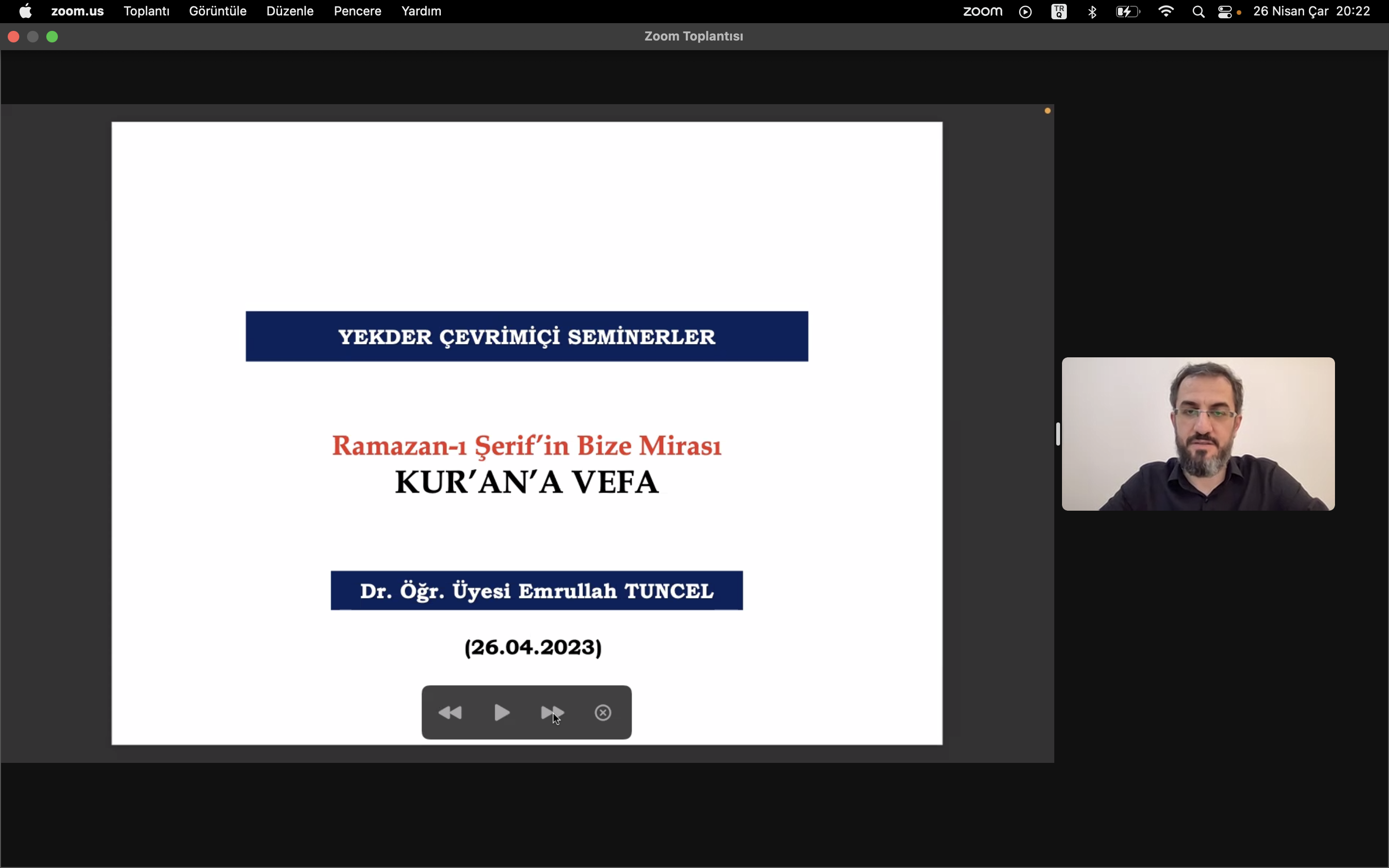The width and height of the screenshot is (1389, 868).
Task: Expand the Görüntüle menu
Action: 218,12
